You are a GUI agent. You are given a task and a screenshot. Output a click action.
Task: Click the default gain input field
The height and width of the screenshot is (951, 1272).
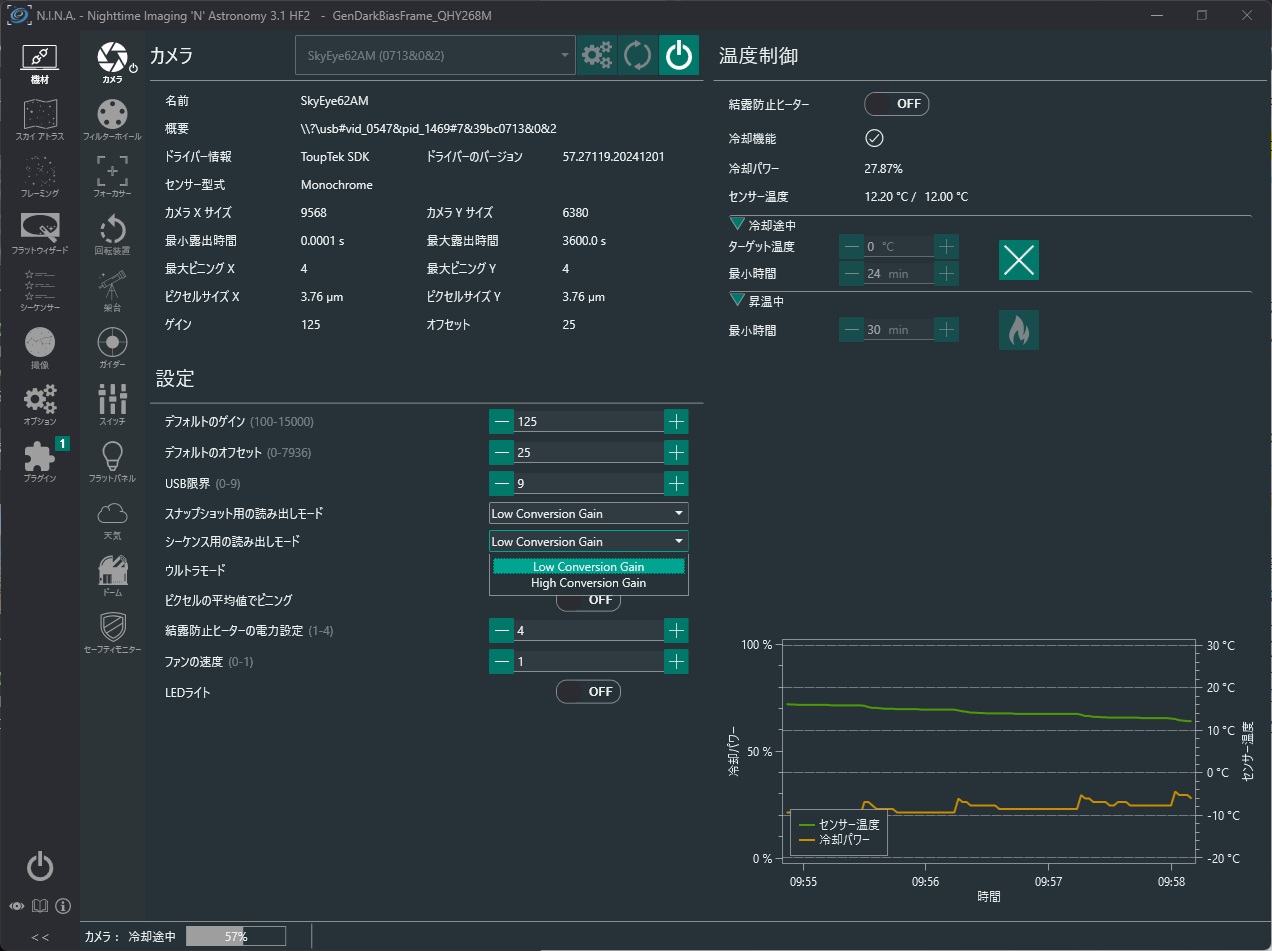point(589,422)
